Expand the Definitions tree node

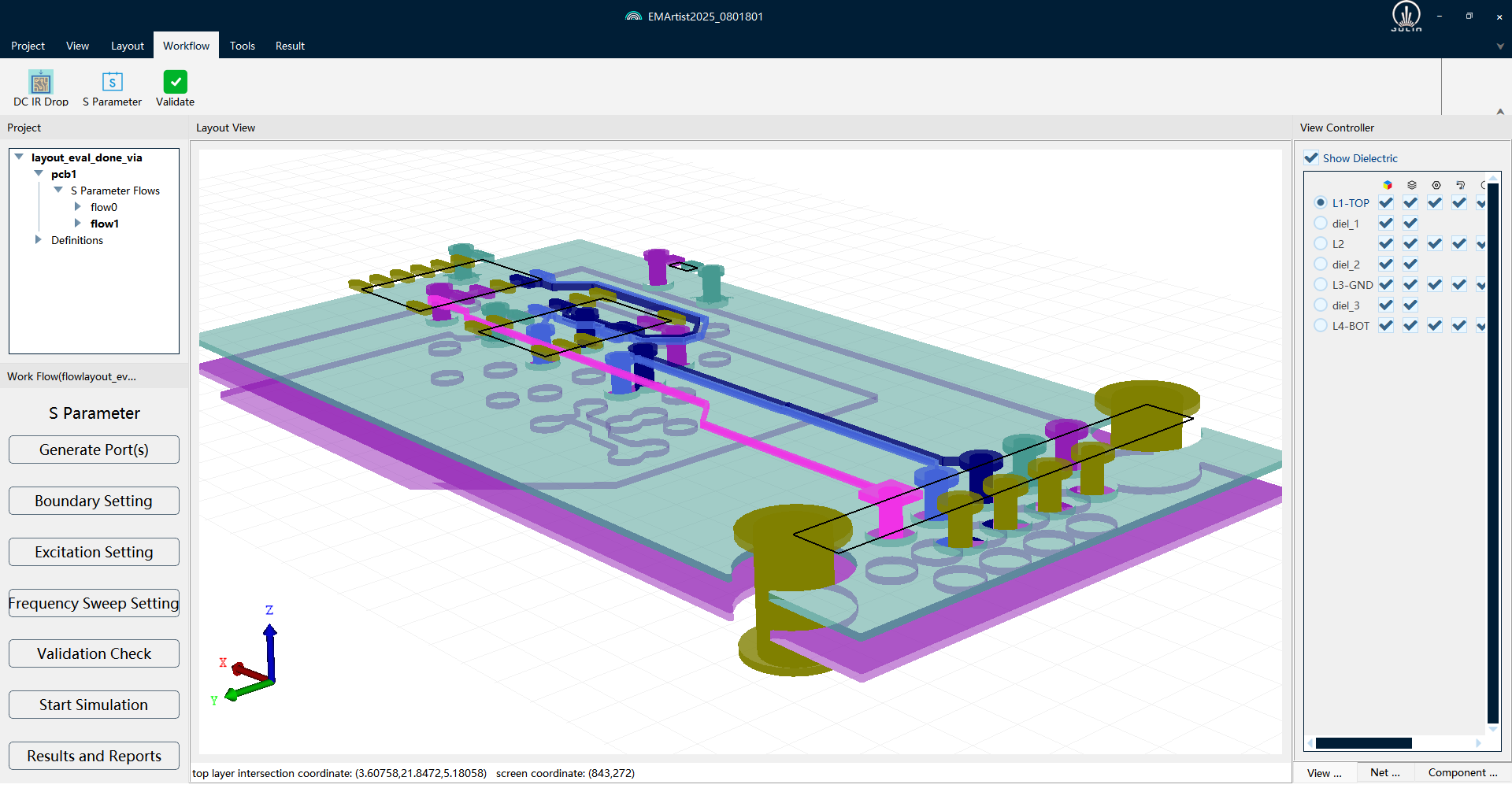click(38, 240)
